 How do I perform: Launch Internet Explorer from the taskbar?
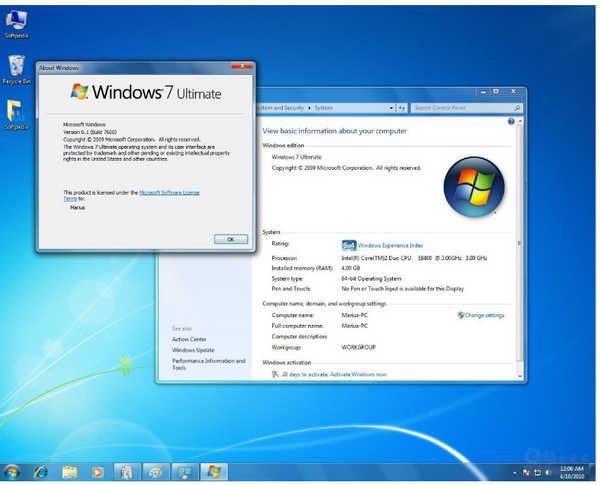41,472
